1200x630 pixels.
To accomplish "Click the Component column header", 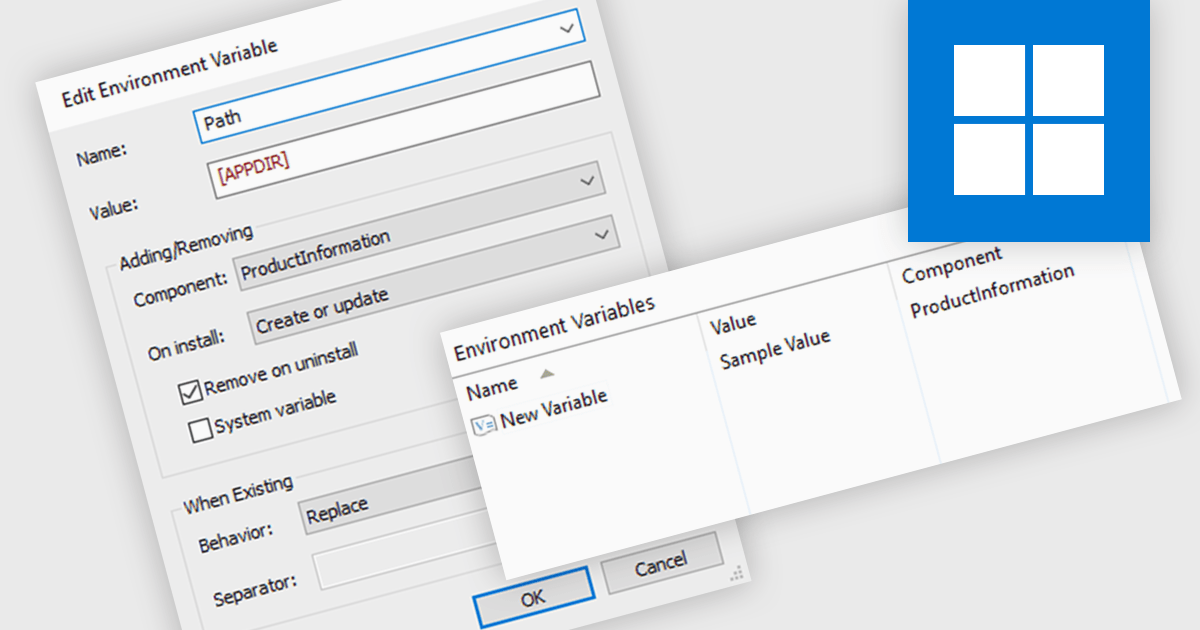I will coord(951,256).
